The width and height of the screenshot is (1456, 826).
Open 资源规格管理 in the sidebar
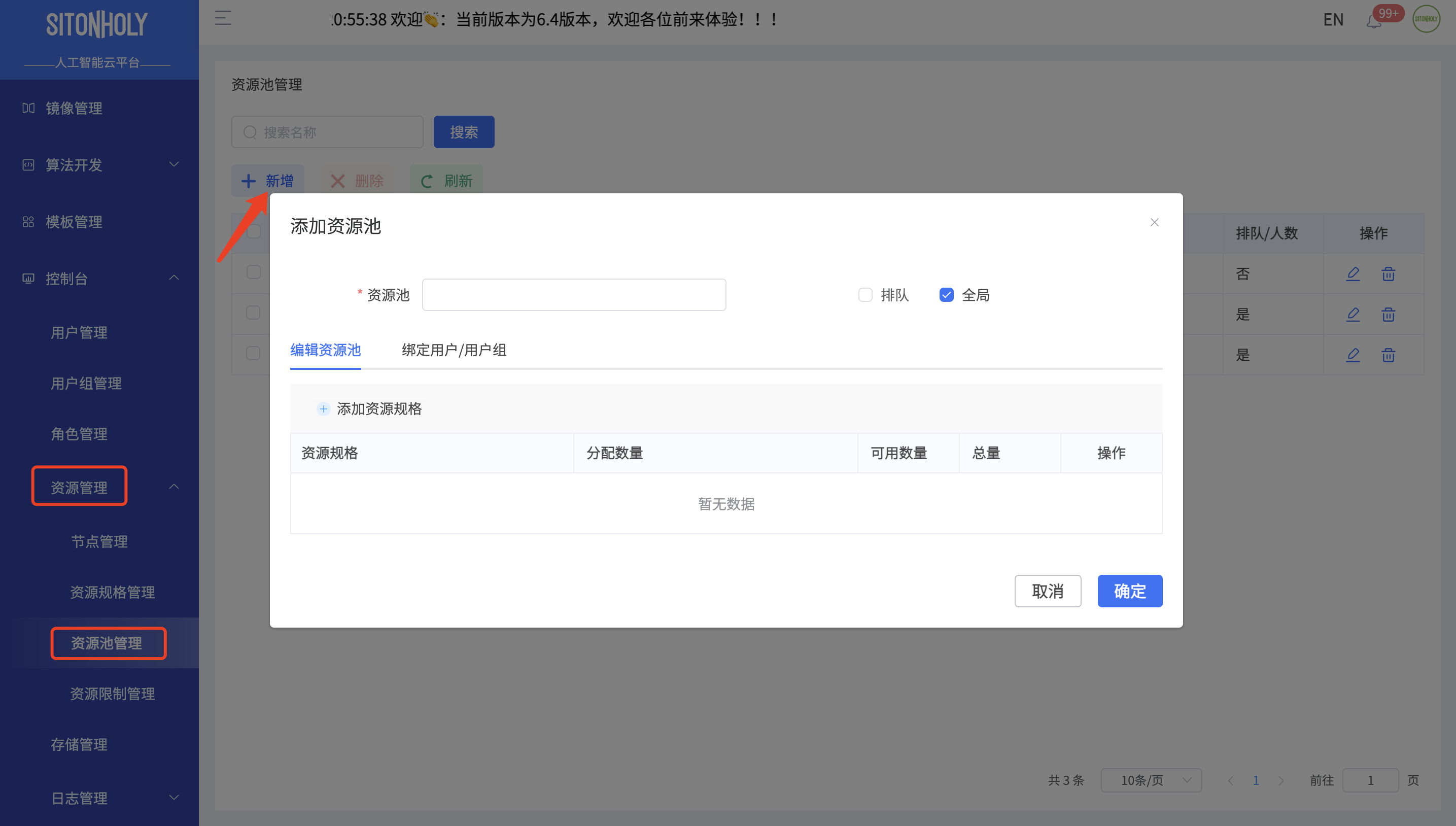pos(112,592)
